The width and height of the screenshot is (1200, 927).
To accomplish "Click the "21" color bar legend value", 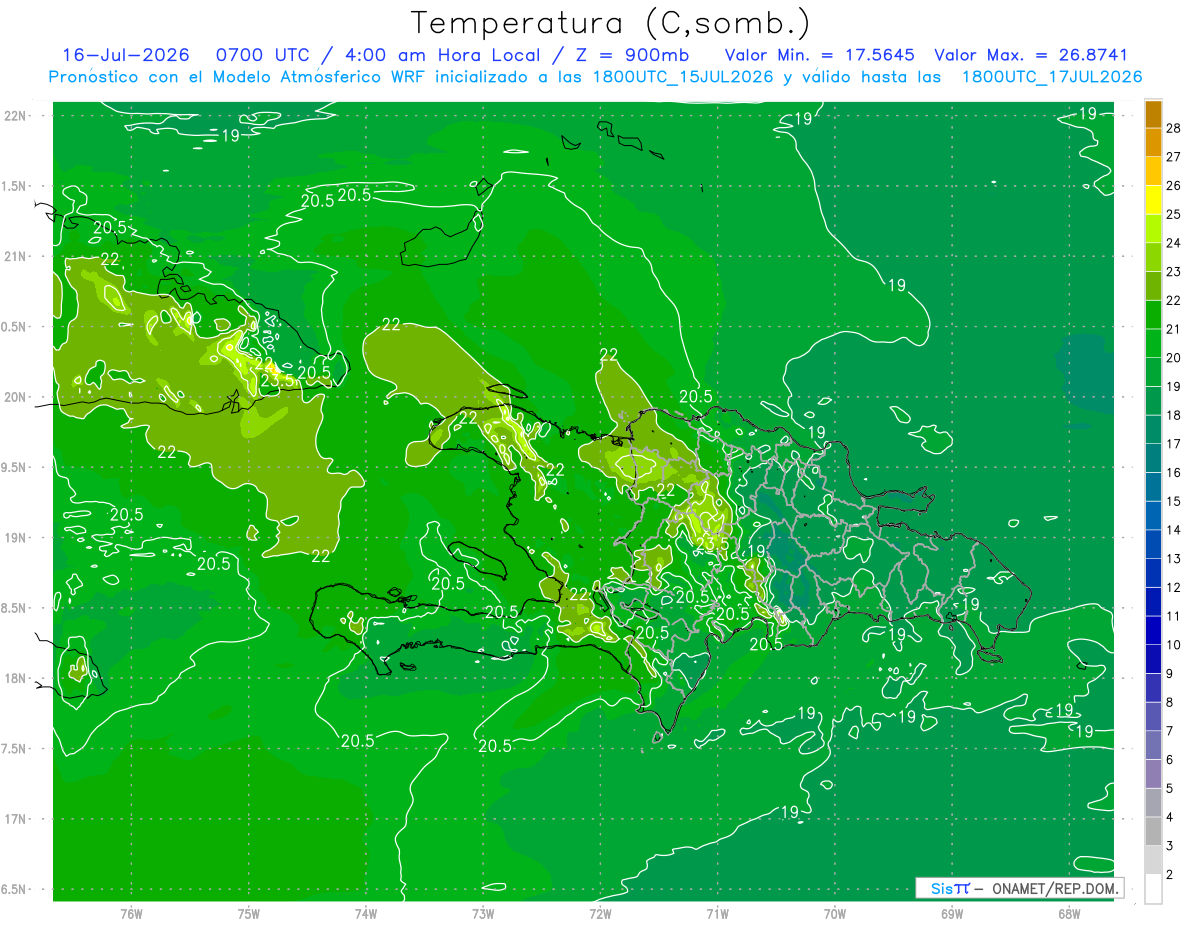I will tap(1174, 329).
